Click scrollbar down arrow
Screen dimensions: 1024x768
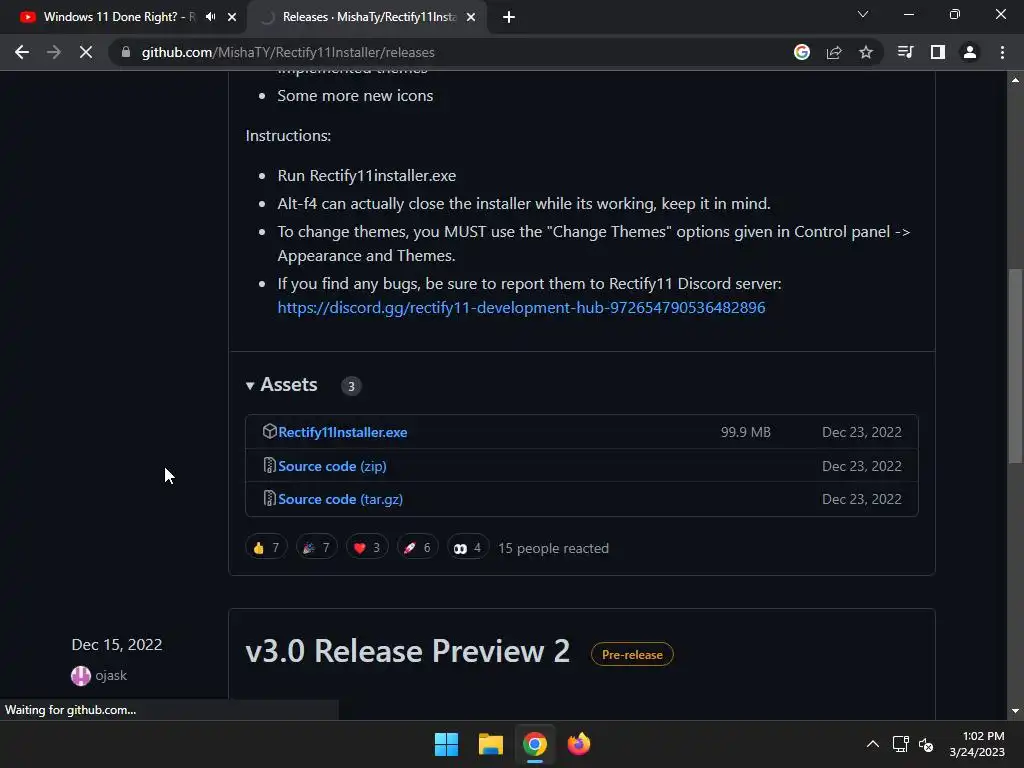(x=1015, y=711)
